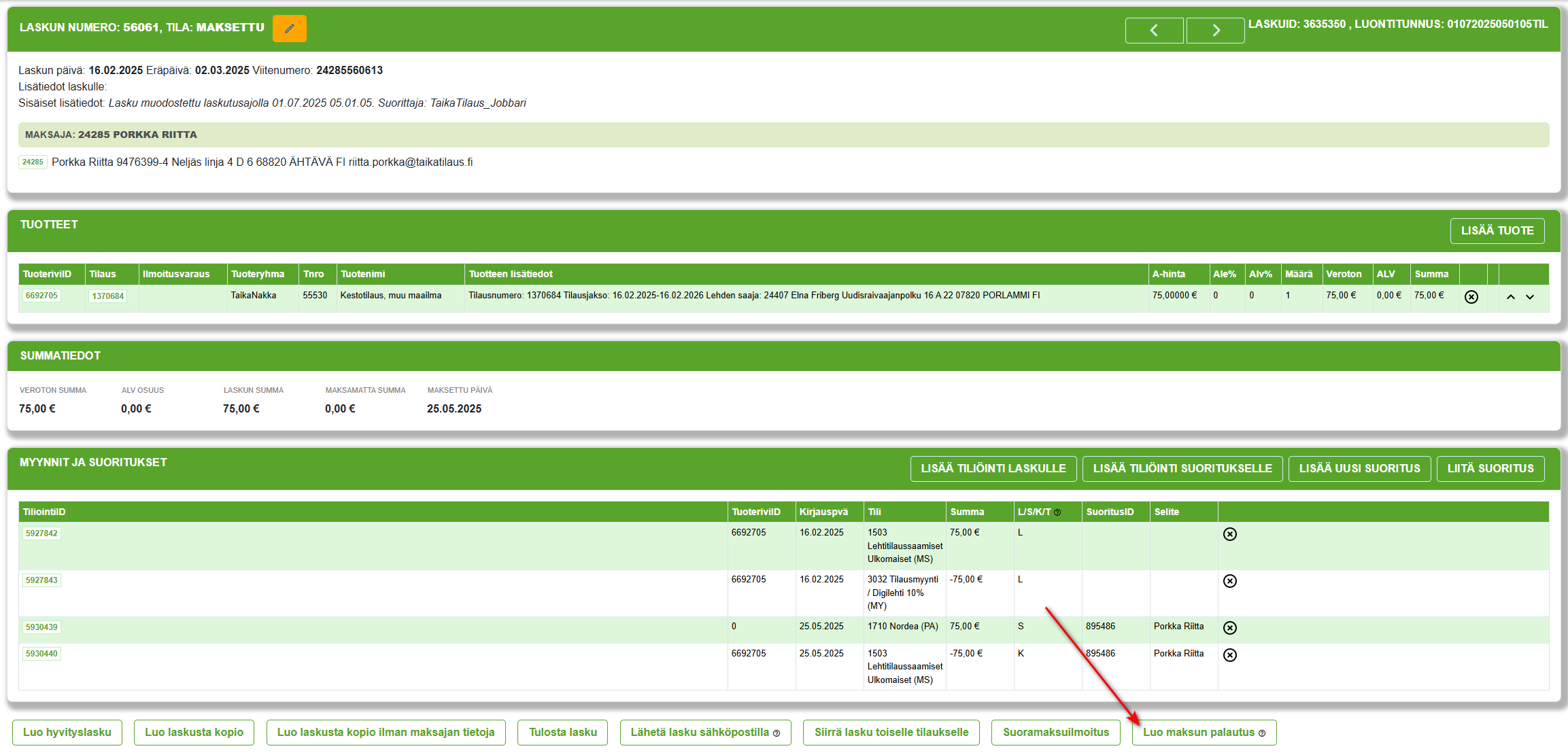The image size is (1568, 755).
Task: Click Lisää tiliöinti laskulle button
Action: [x=993, y=468]
